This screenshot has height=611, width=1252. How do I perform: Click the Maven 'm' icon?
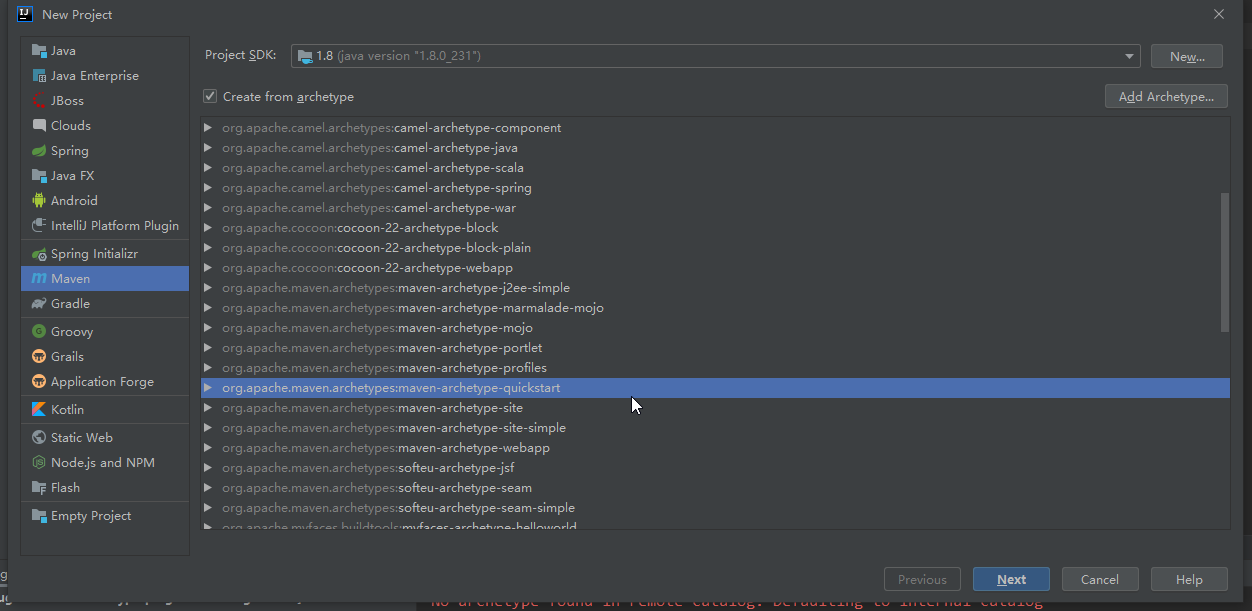[x=39, y=279]
